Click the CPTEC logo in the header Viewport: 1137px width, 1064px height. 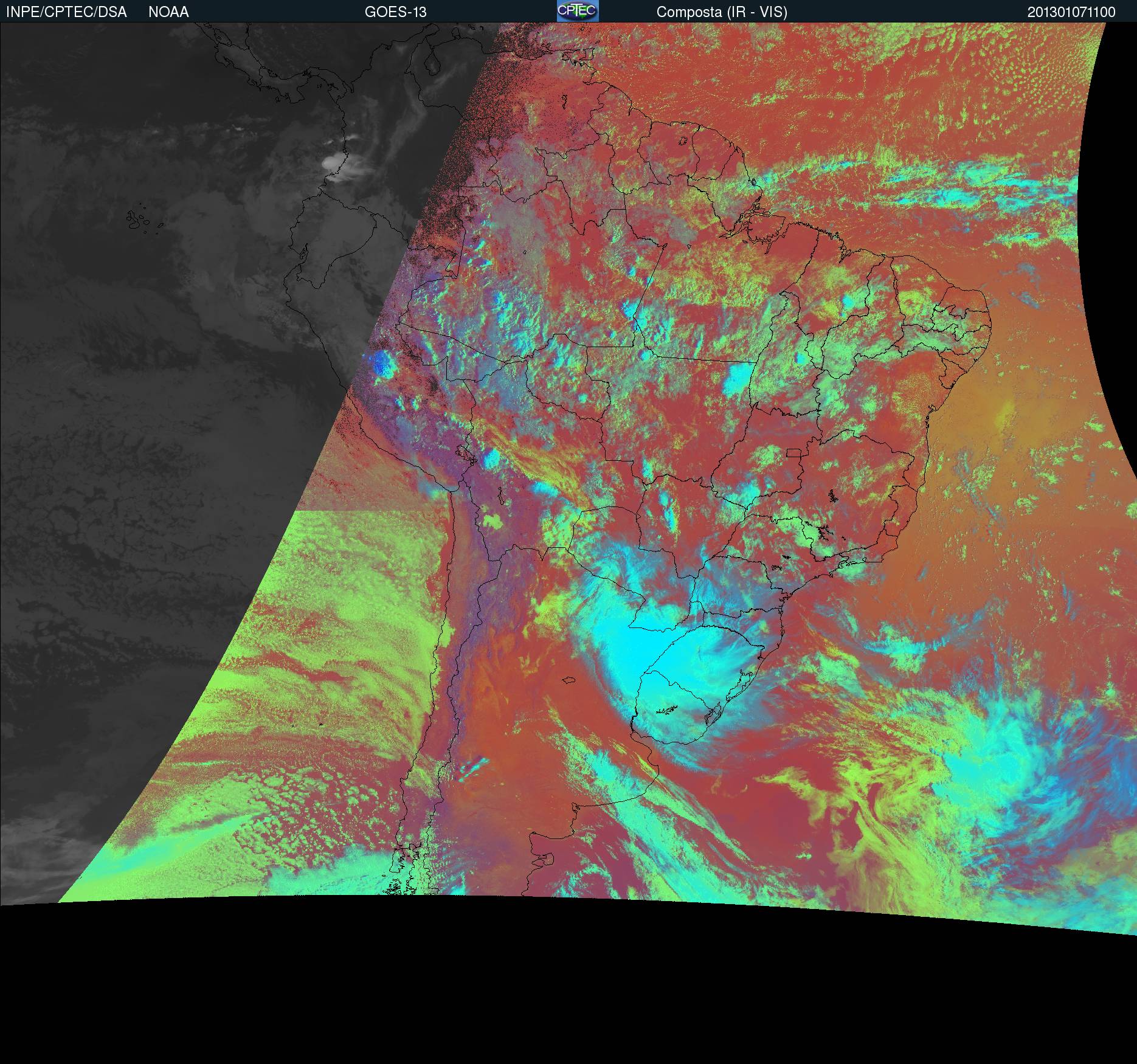click(x=578, y=11)
